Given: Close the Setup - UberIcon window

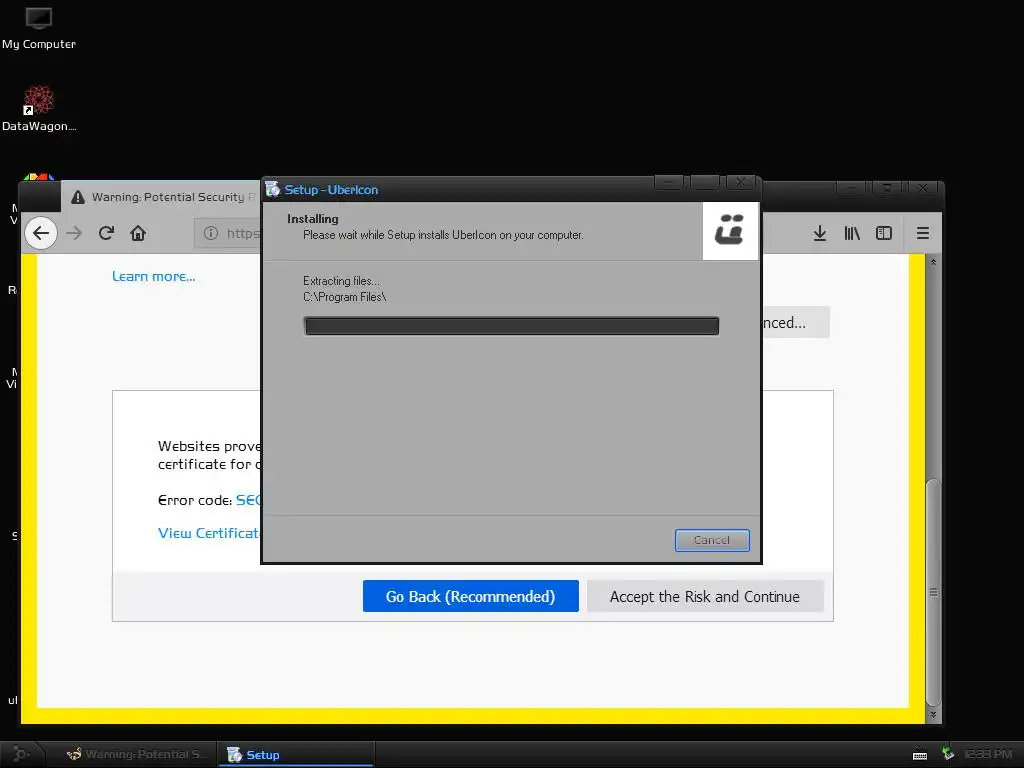Looking at the screenshot, I should [741, 182].
